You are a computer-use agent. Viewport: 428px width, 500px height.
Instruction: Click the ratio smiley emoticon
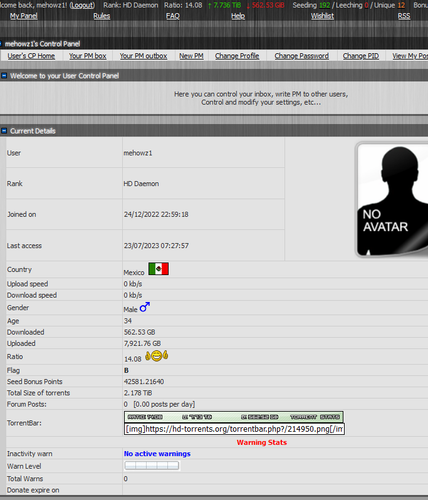coord(156,356)
